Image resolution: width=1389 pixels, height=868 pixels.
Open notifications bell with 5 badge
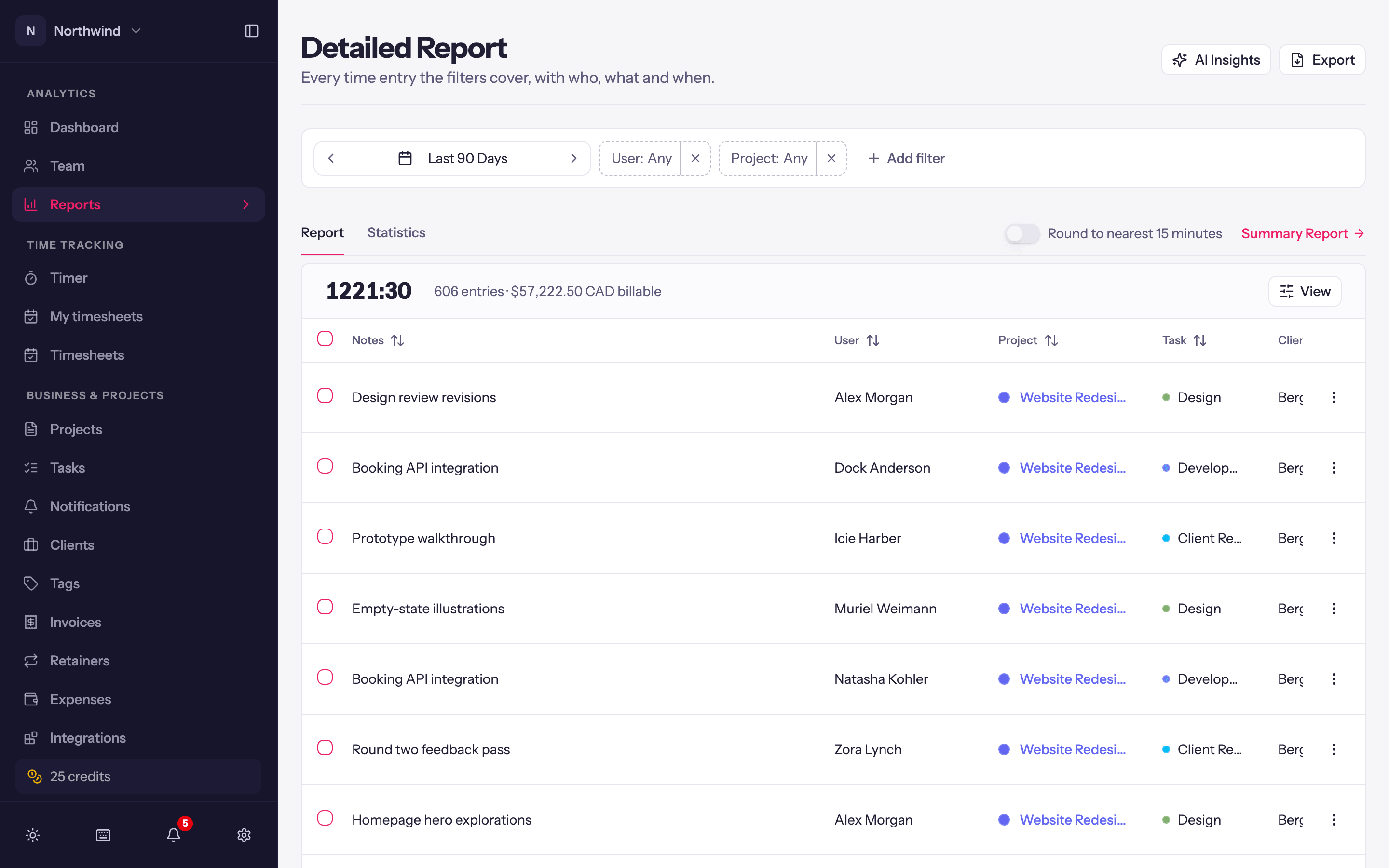174,835
